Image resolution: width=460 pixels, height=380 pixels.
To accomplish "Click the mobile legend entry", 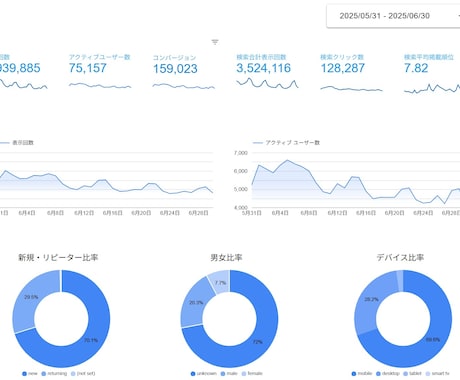I will coord(362,374).
